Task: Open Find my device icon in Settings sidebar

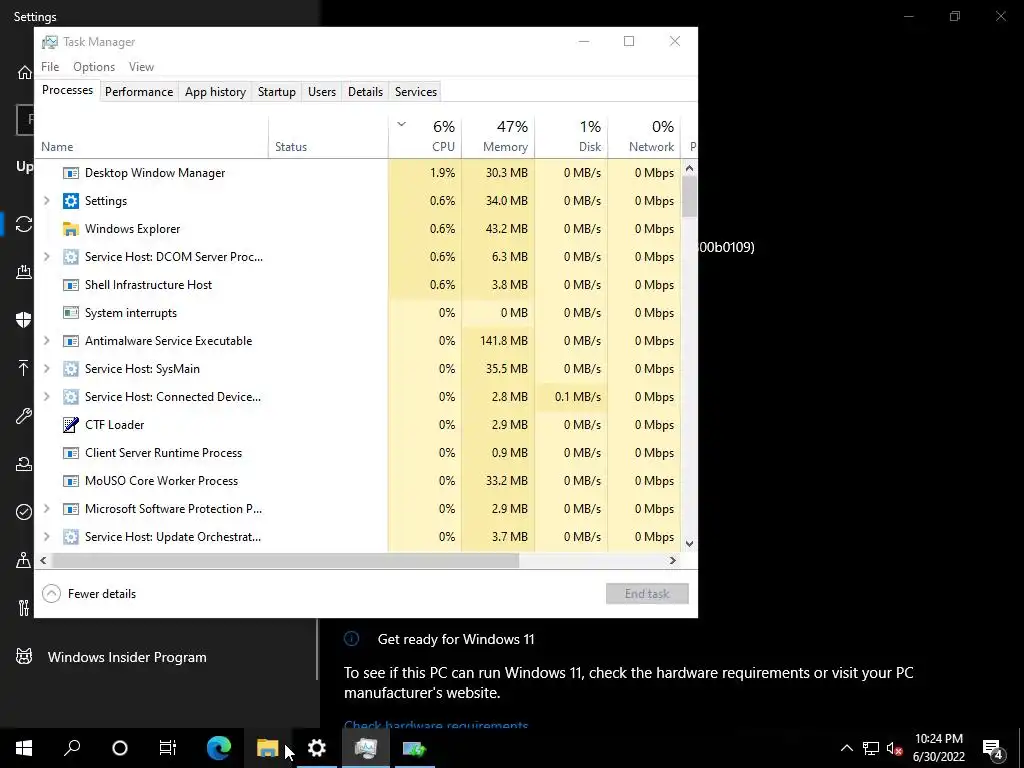Action: [x=24, y=560]
